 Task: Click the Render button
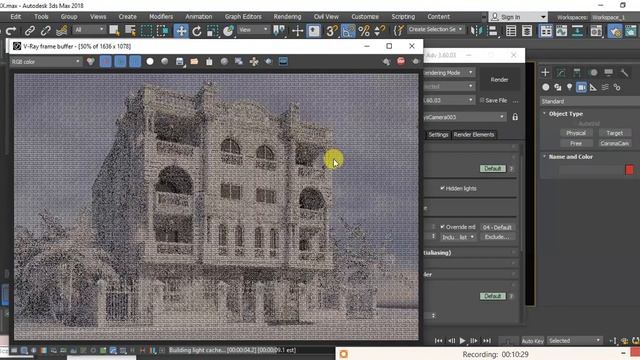[x=499, y=80]
